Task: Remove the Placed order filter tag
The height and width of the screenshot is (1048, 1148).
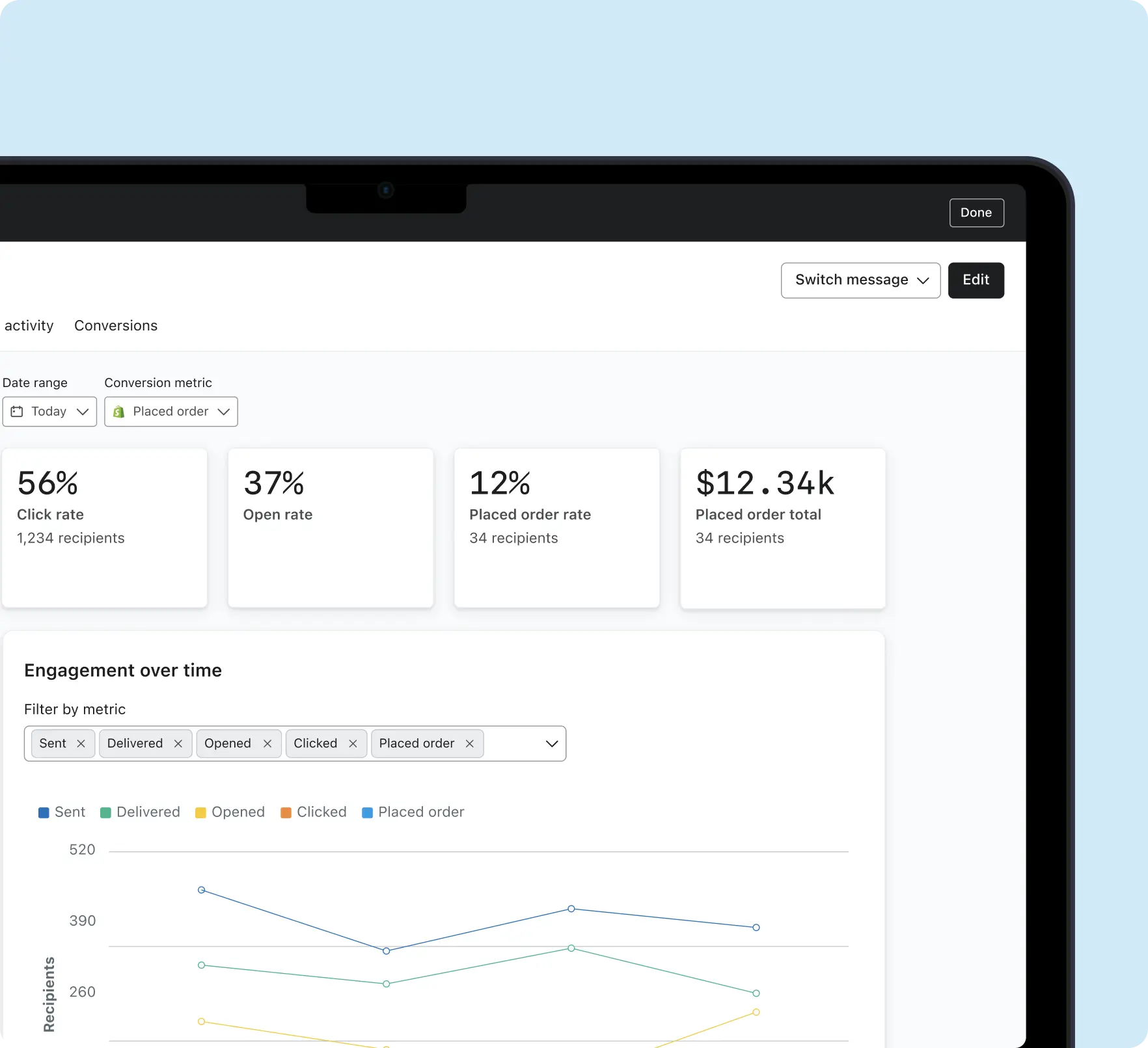Action: (x=469, y=744)
